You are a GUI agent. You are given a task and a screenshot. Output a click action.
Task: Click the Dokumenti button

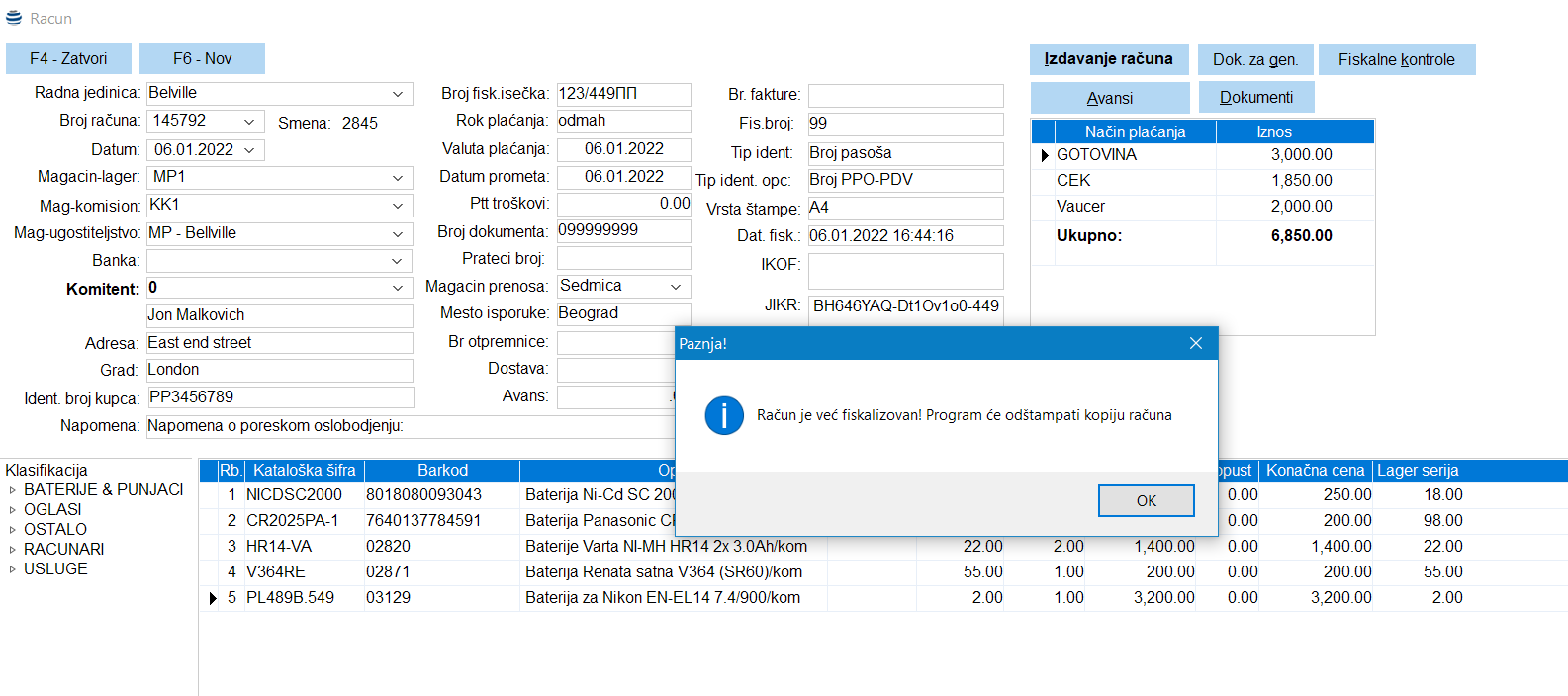coord(1255,98)
